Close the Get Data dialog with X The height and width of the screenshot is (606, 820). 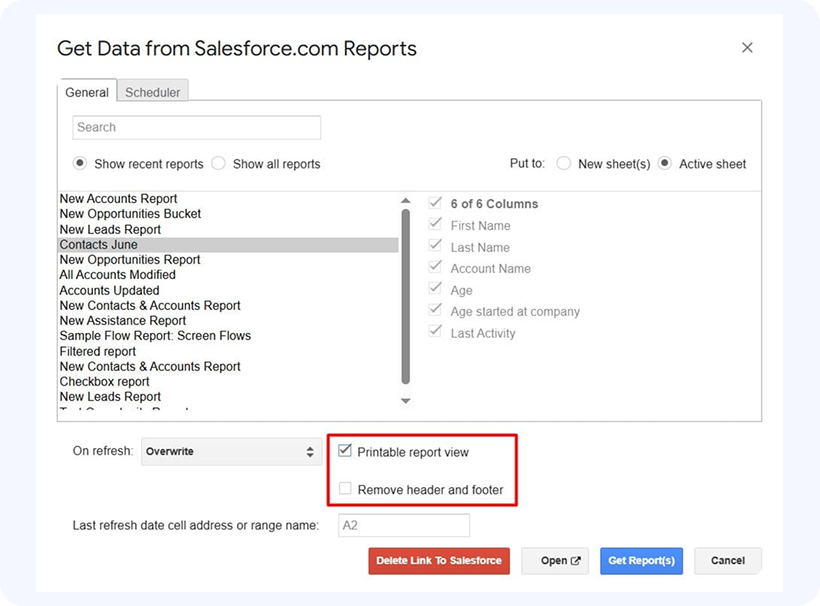pos(747,48)
